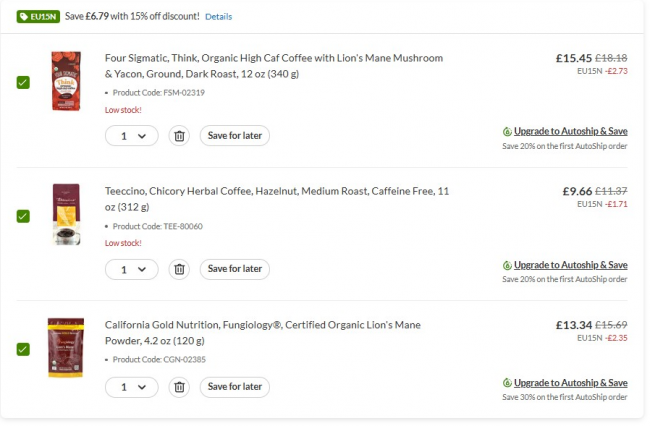Screen dimensions: 650x426
Task: Change quantity of Lion's Mane Powder
Action: (132, 386)
